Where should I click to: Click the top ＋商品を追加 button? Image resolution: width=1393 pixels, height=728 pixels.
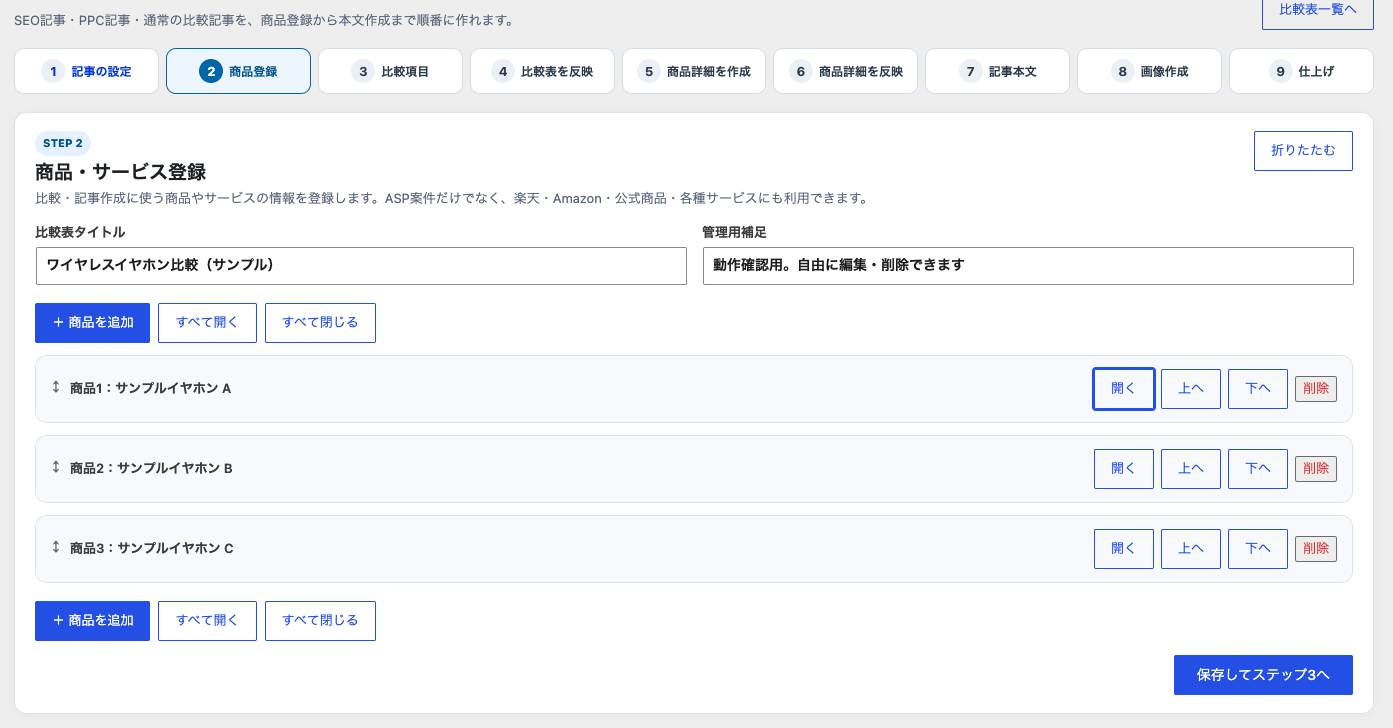pyautogui.click(x=92, y=323)
